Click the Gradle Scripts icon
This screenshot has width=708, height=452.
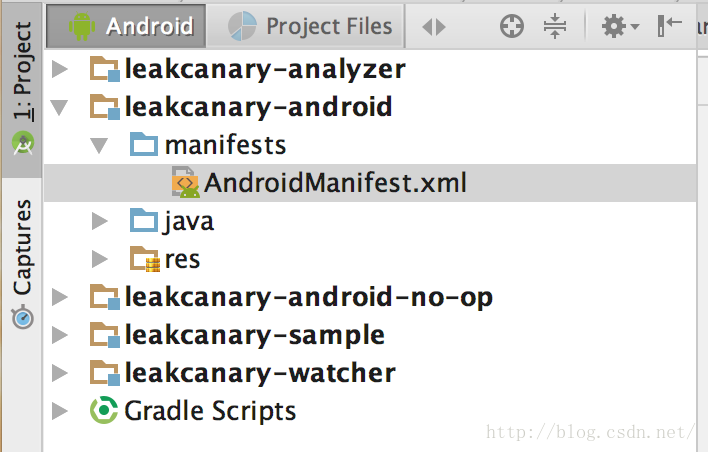(x=104, y=411)
